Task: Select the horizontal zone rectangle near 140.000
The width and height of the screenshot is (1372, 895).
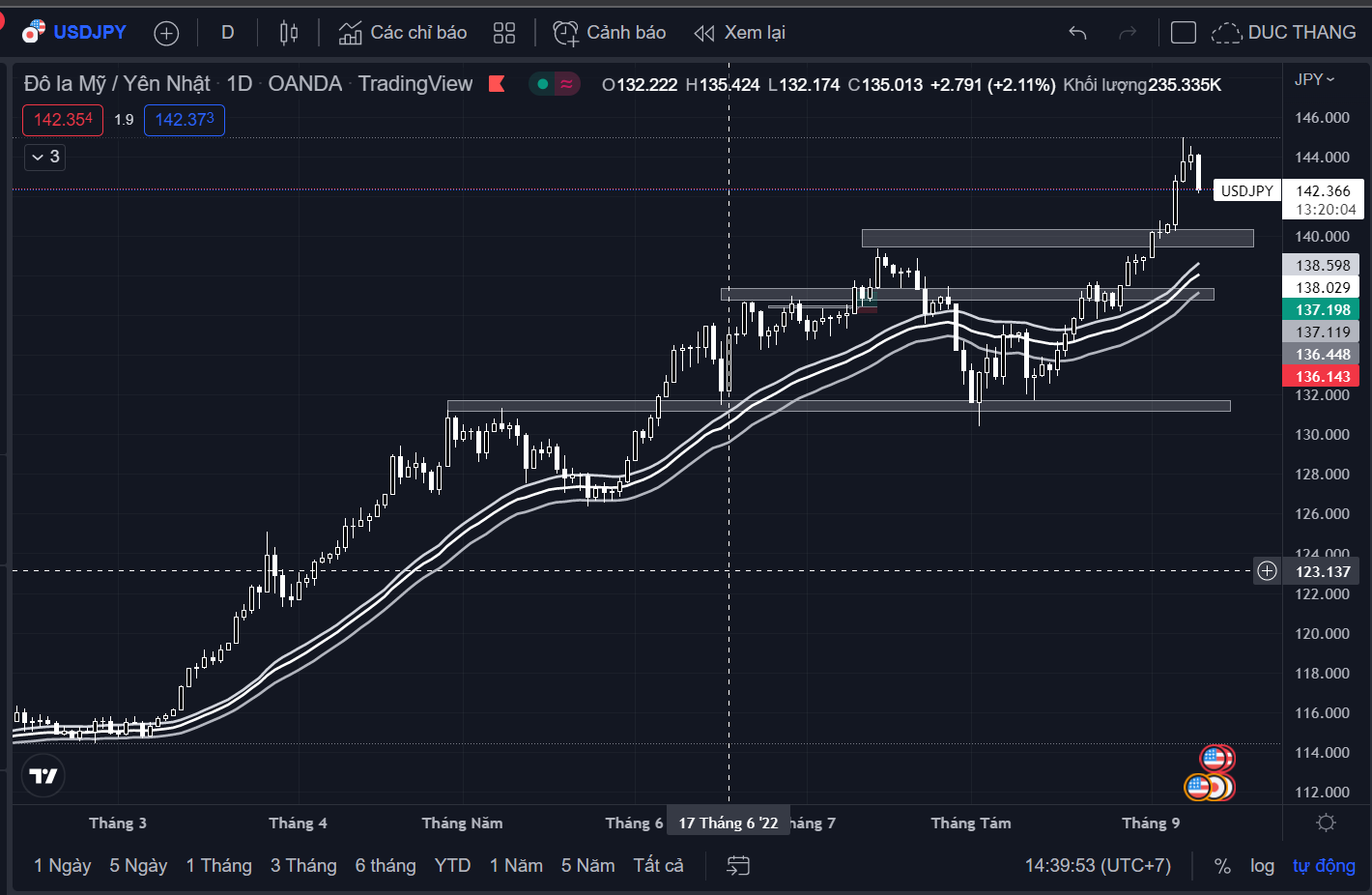Action: 1057,238
